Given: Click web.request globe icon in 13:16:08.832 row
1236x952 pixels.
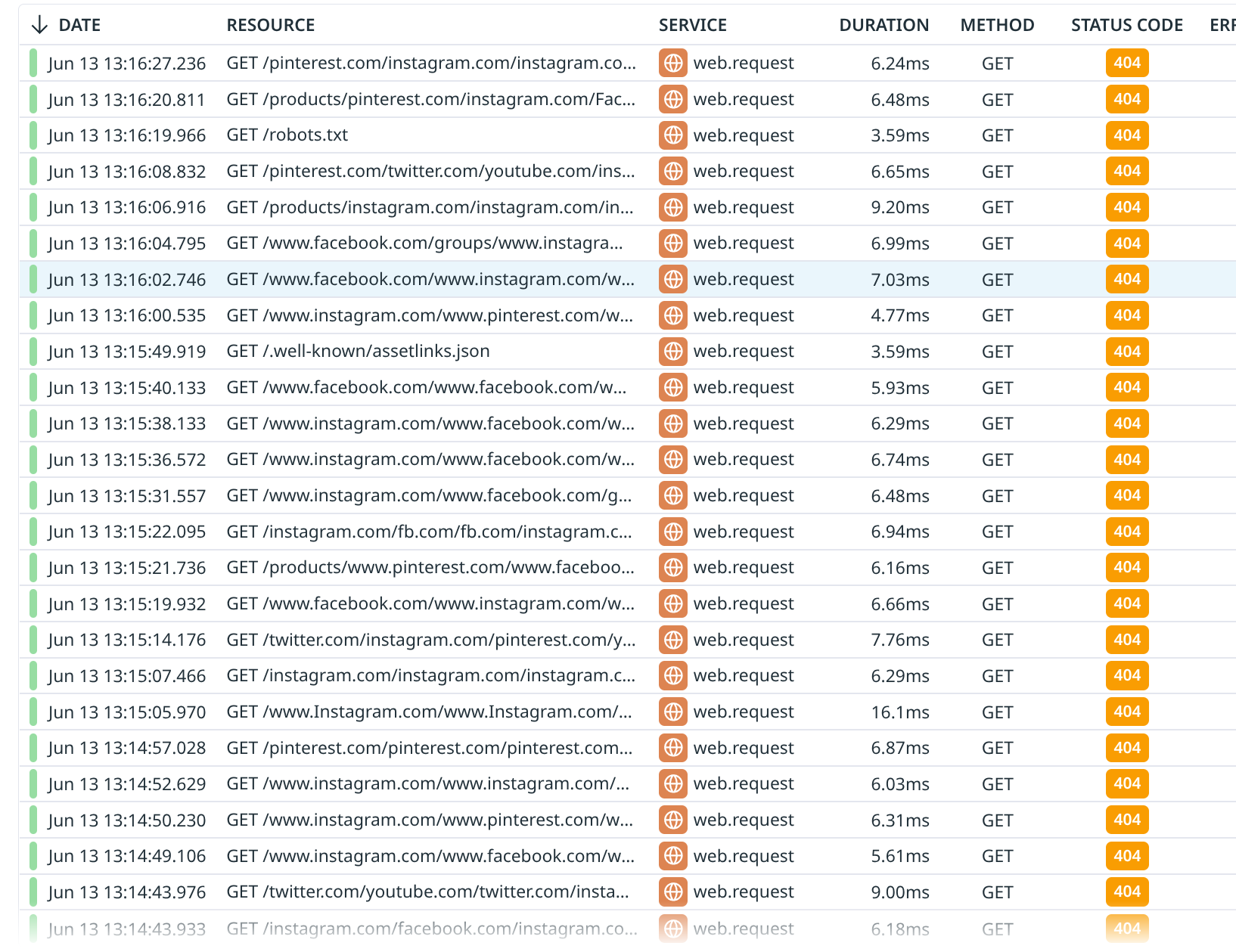Looking at the screenshot, I should click(x=673, y=171).
